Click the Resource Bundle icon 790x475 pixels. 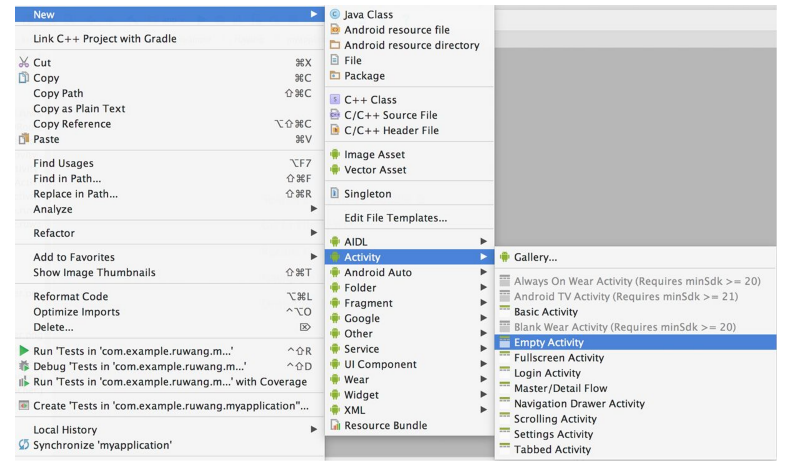tap(335, 426)
